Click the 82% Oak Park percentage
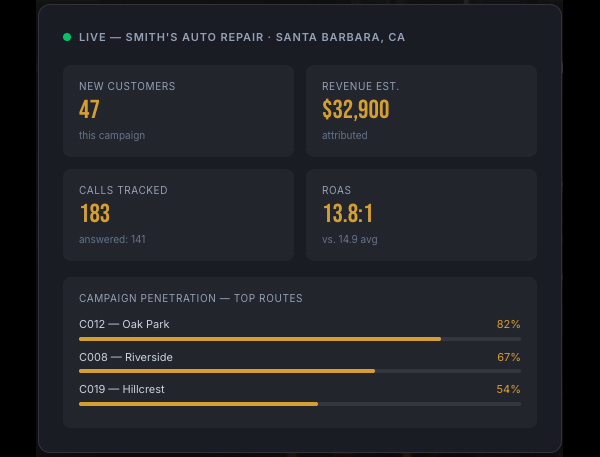The height and width of the screenshot is (457, 600). (x=509, y=324)
